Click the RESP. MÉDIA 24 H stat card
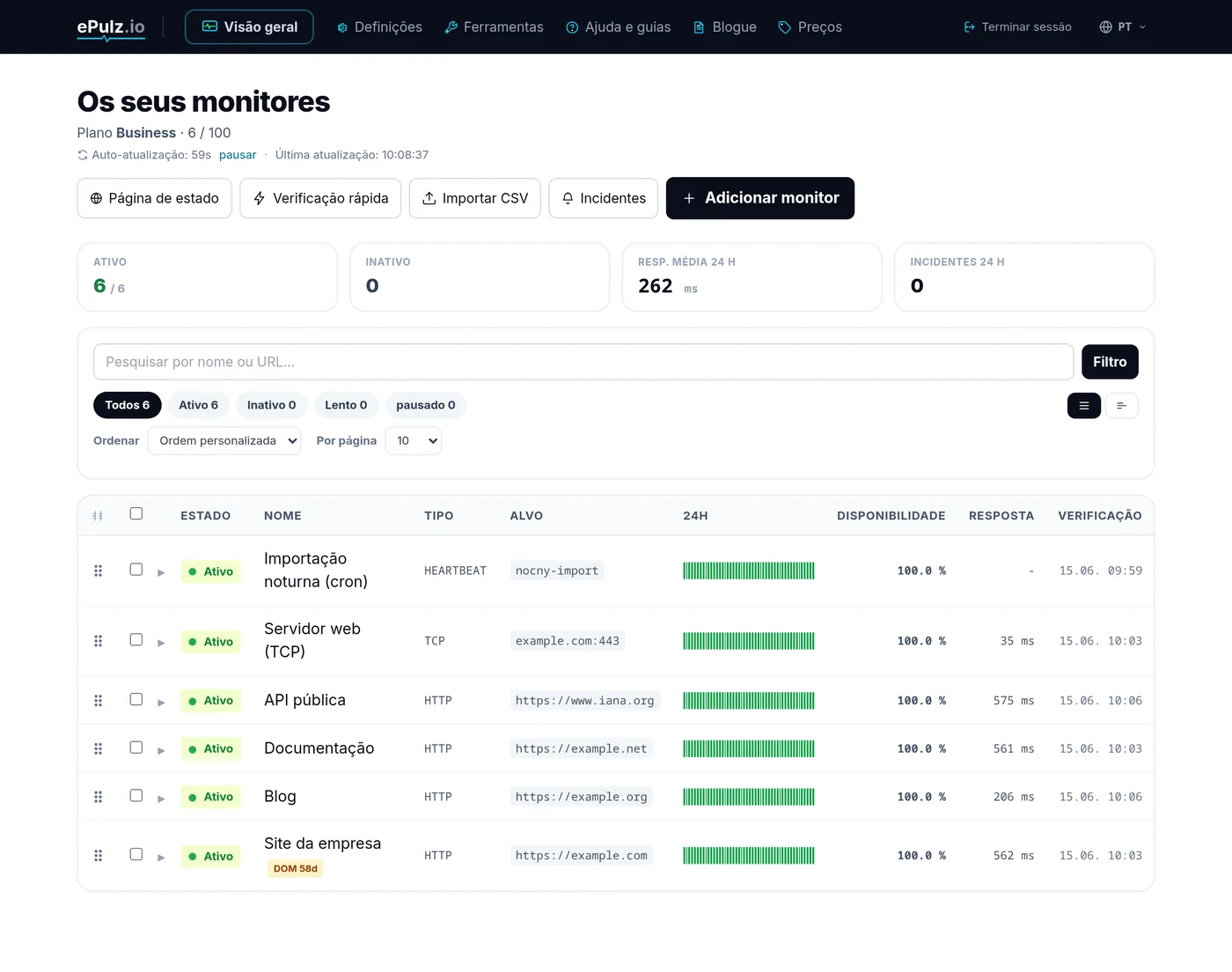This screenshot has height=972, width=1232. [752, 277]
